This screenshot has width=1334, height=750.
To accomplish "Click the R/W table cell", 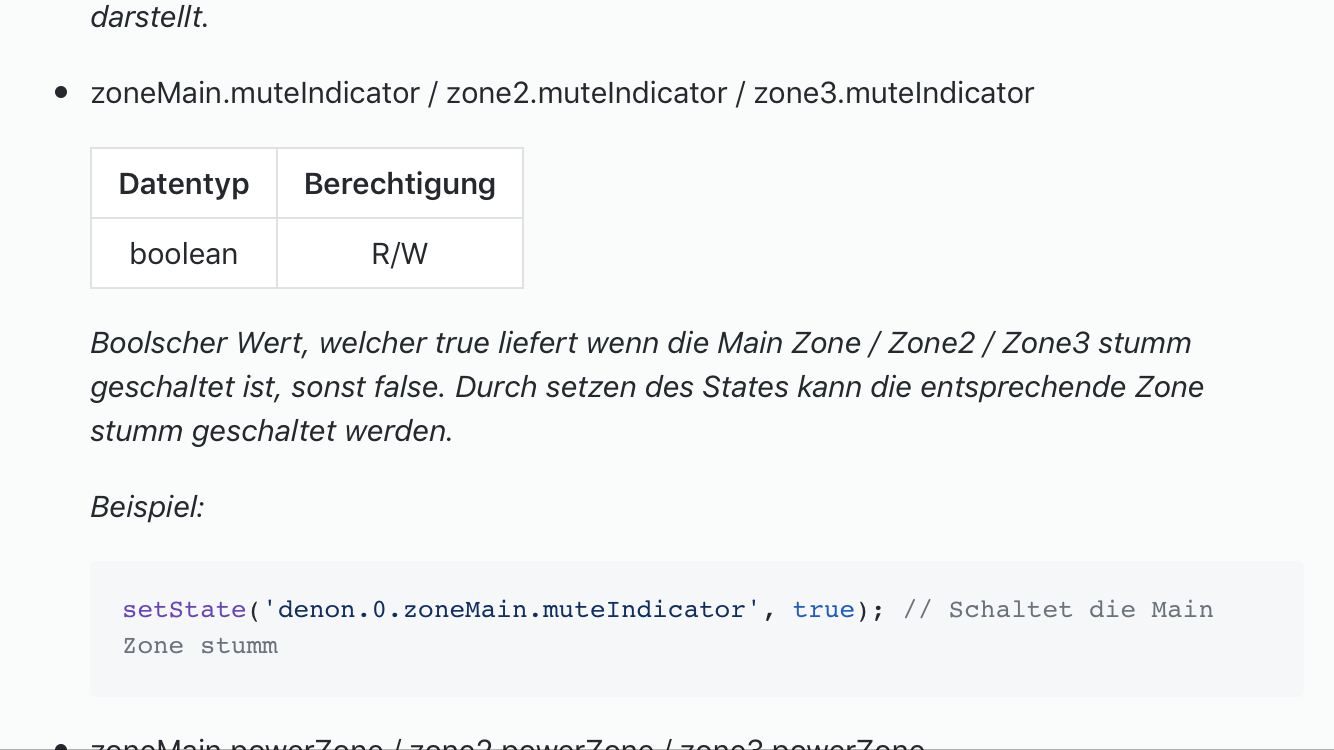I will tap(400, 254).
